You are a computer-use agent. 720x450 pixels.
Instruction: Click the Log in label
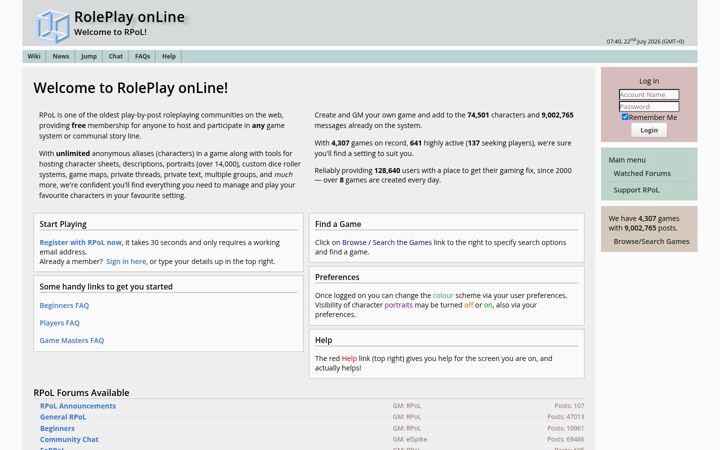[x=649, y=81]
